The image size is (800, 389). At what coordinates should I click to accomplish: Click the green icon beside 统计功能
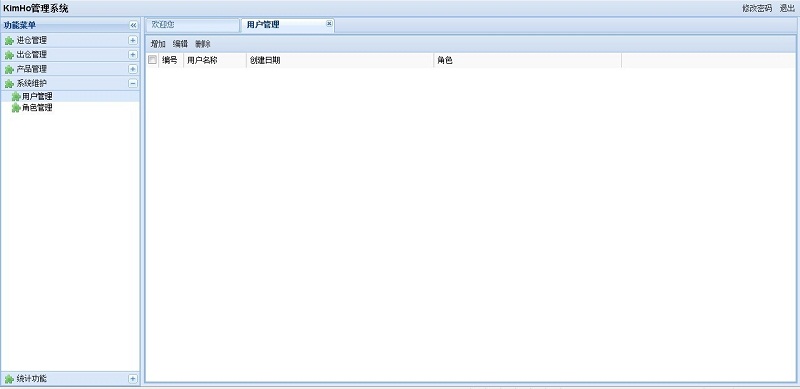point(9,379)
